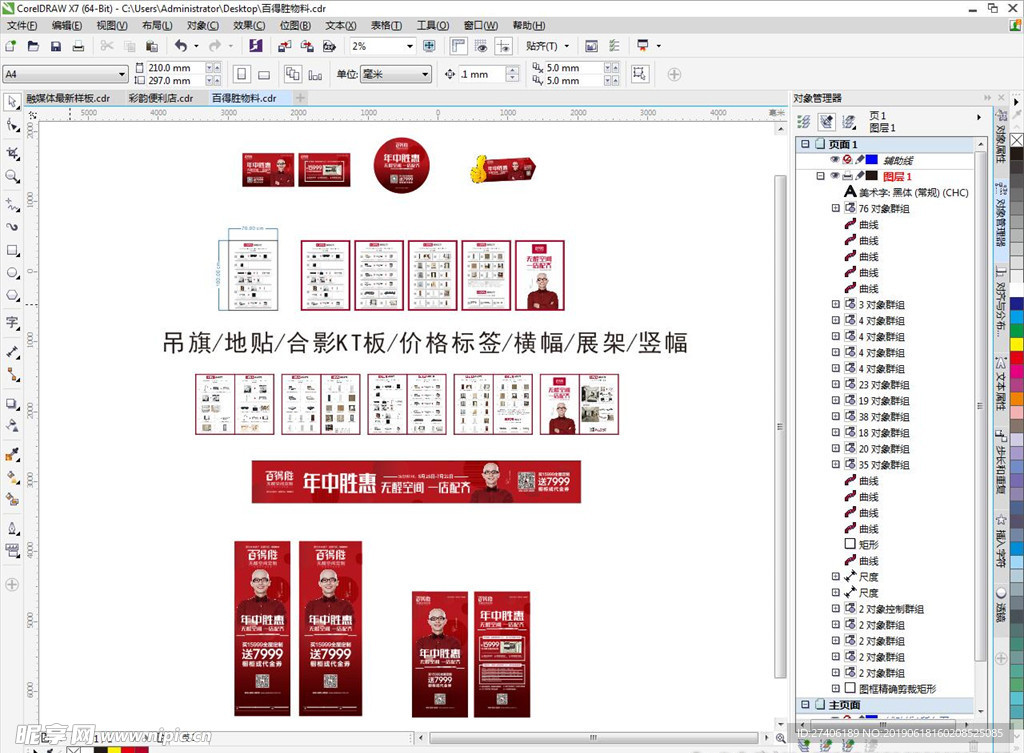Viewport: 1024px width, 753px height.
Task: Open the 文件 menu
Action: click(22, 25)
